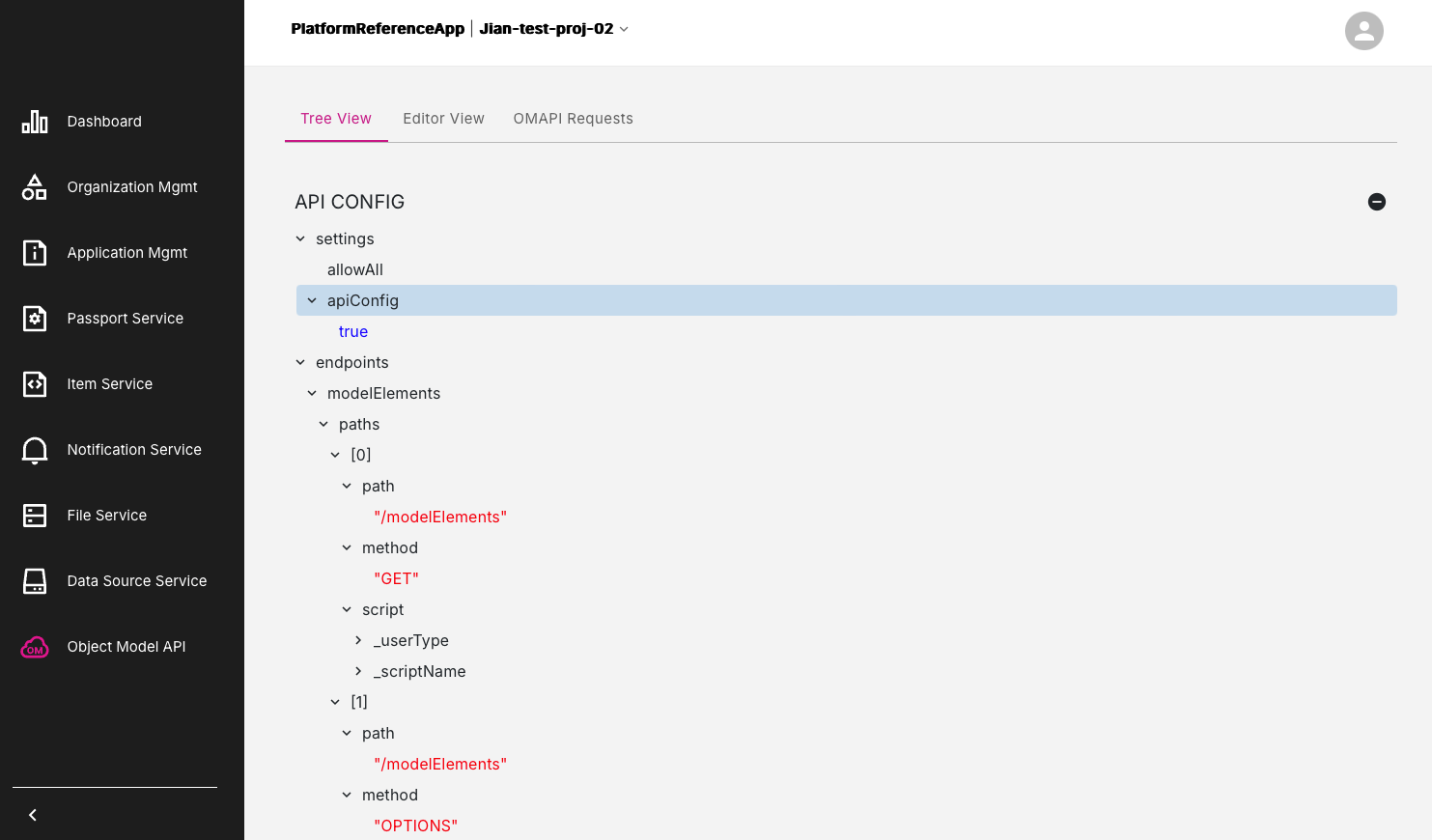Screen dimensions: 1432x840
Task: Click the PlatformReferenceApp title link
Action: point(378,29)
